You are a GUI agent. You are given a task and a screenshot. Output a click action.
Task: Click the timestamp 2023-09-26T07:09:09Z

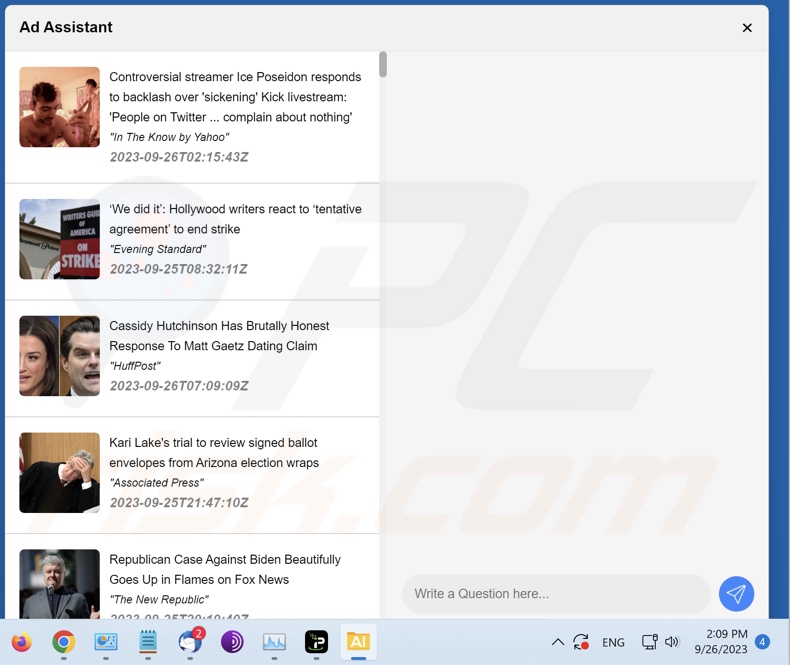(179, 386)
